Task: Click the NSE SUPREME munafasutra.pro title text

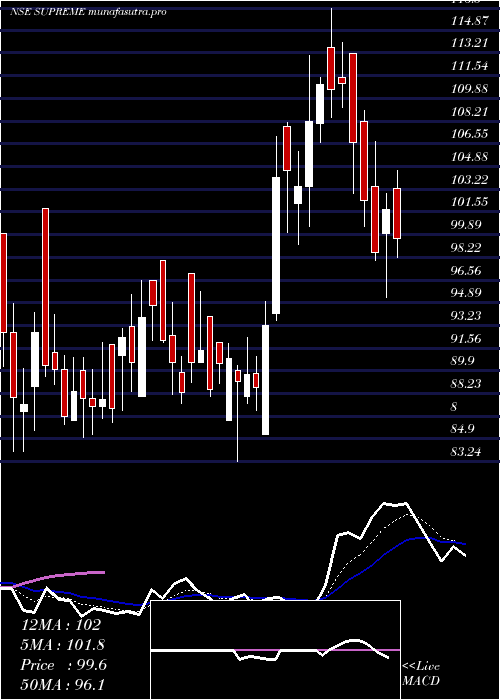Action: coord(88,12)
